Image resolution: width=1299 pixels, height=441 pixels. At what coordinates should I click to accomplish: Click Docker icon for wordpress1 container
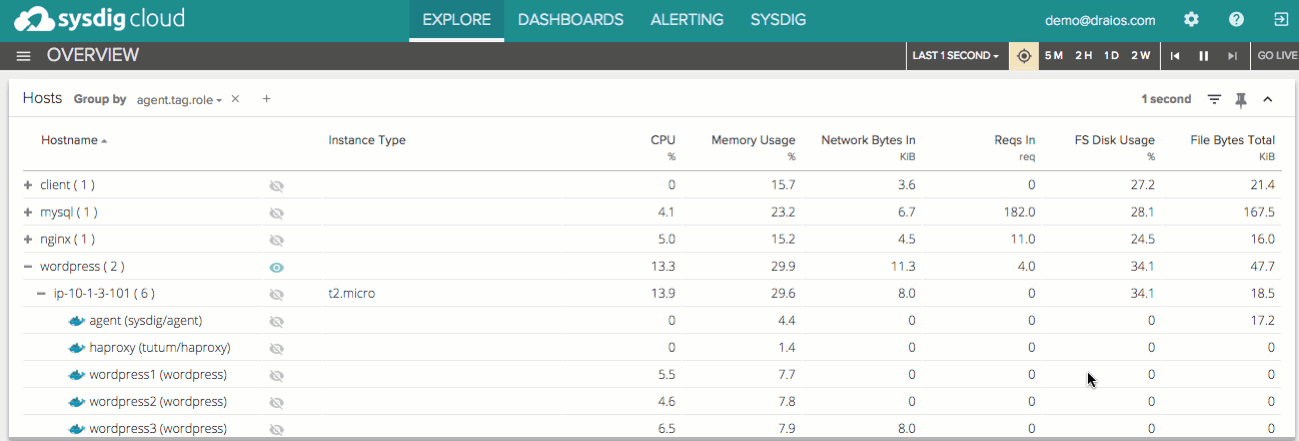pyautogui.click(x=76, y=375)
